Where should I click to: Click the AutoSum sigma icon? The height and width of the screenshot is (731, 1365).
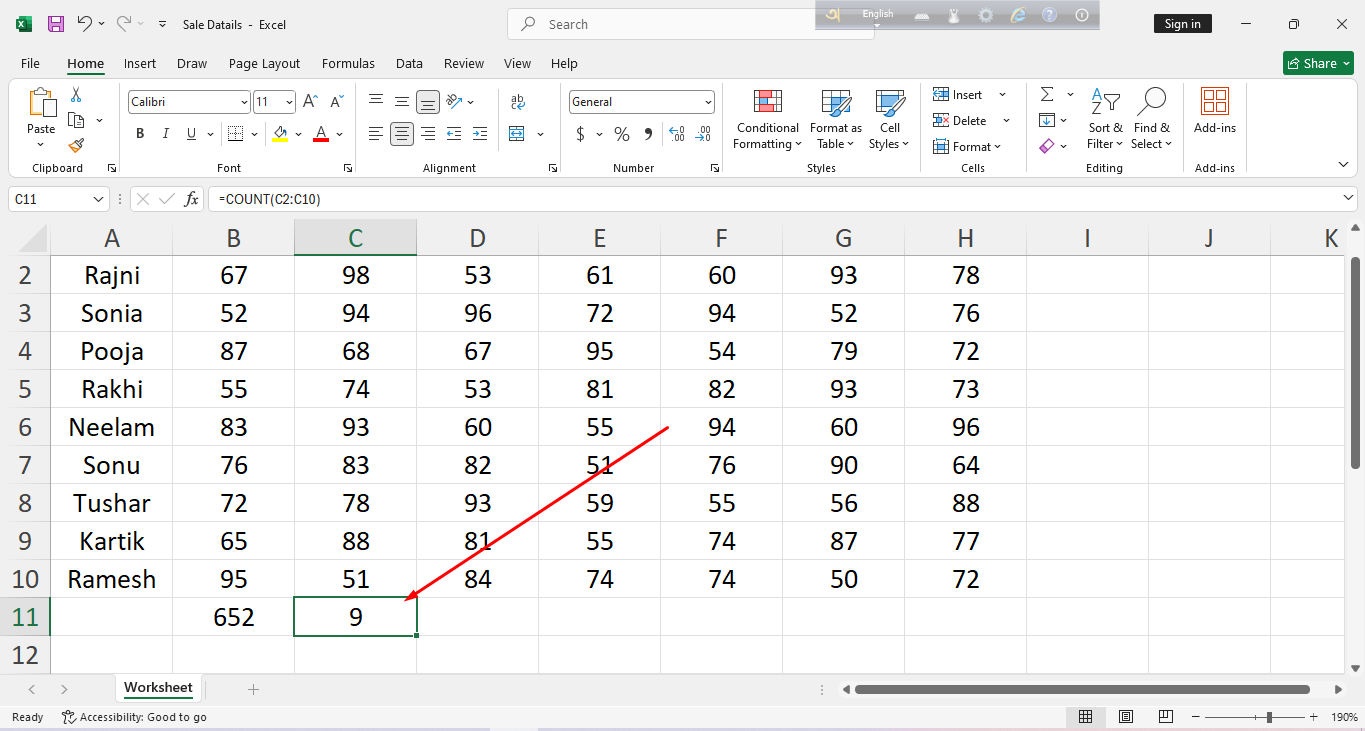point(1047,95)
